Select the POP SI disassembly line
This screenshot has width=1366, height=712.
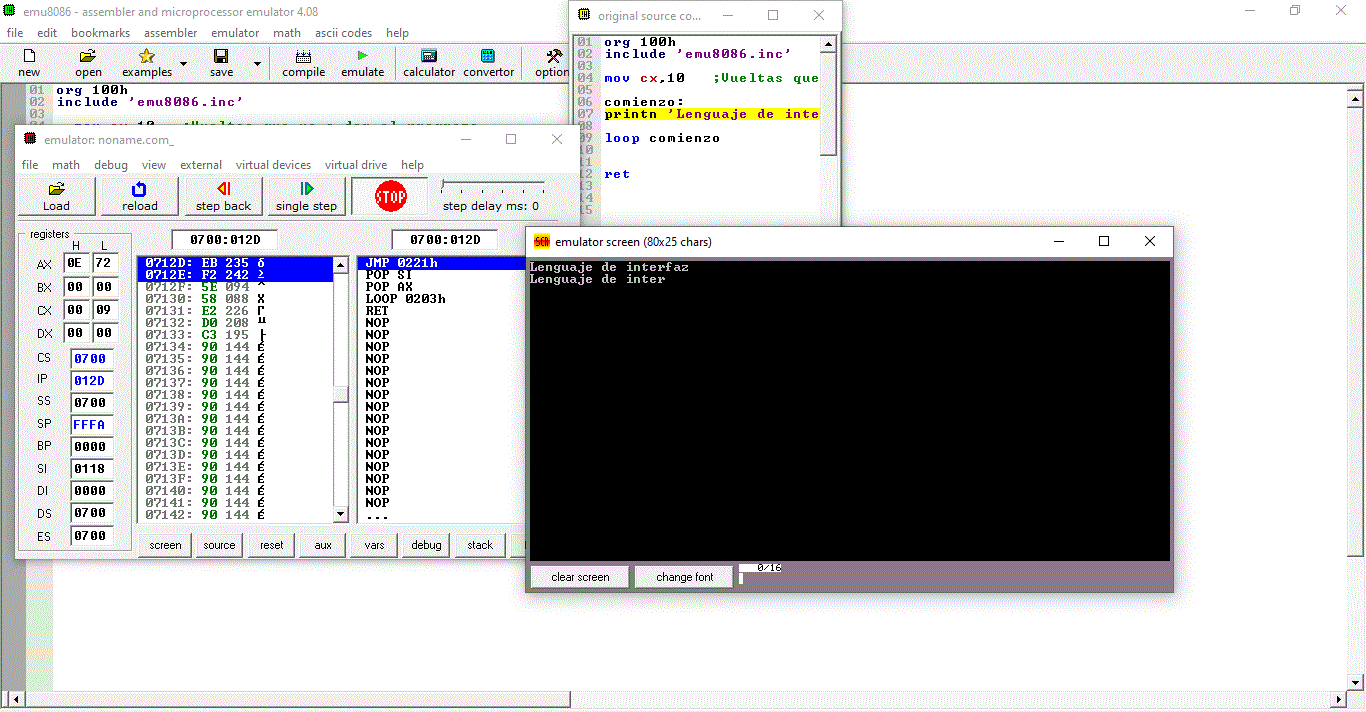coord(441,275)
